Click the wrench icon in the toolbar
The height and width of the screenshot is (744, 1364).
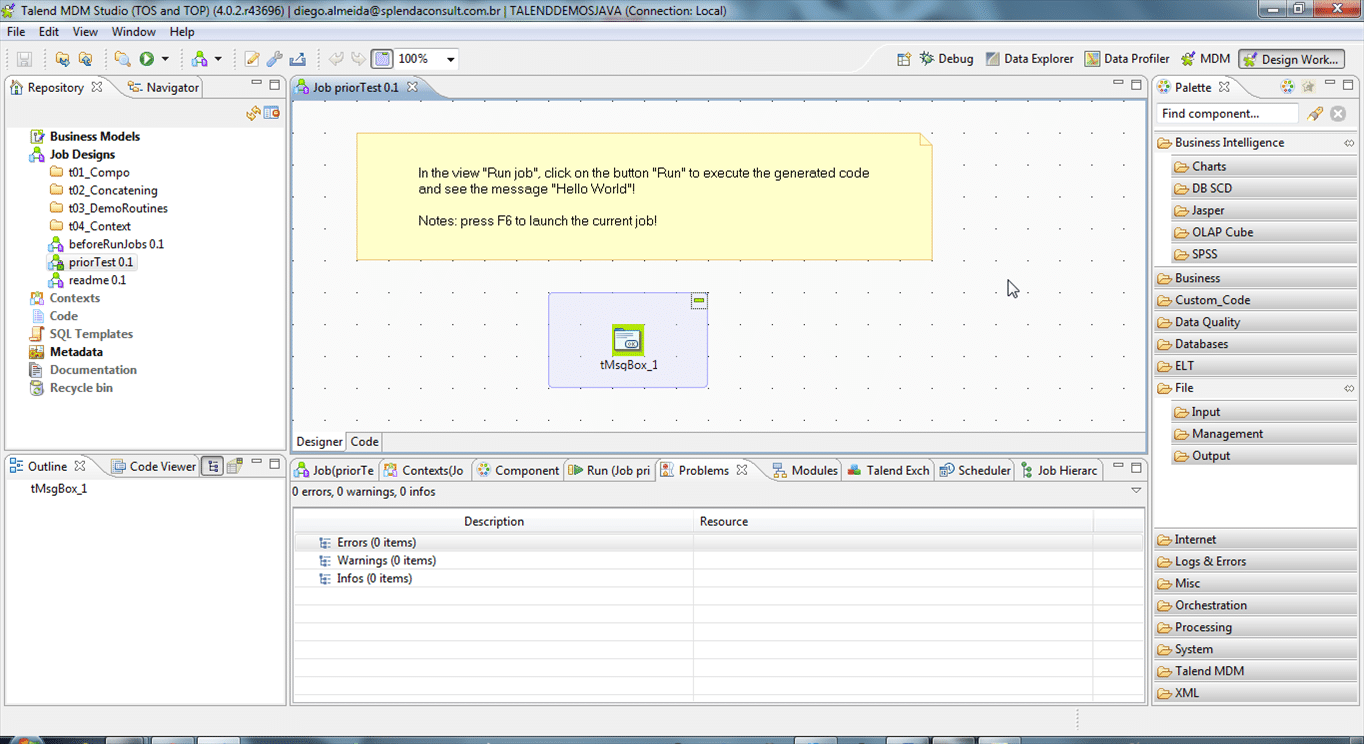pyautogui.click(x=274, y=59)
